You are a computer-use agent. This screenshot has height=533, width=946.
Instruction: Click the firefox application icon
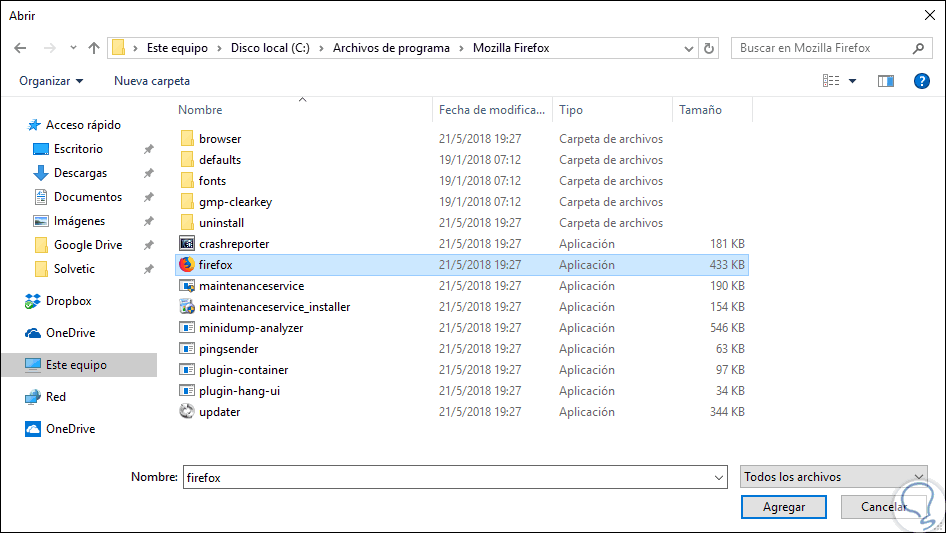coord(186,265)
